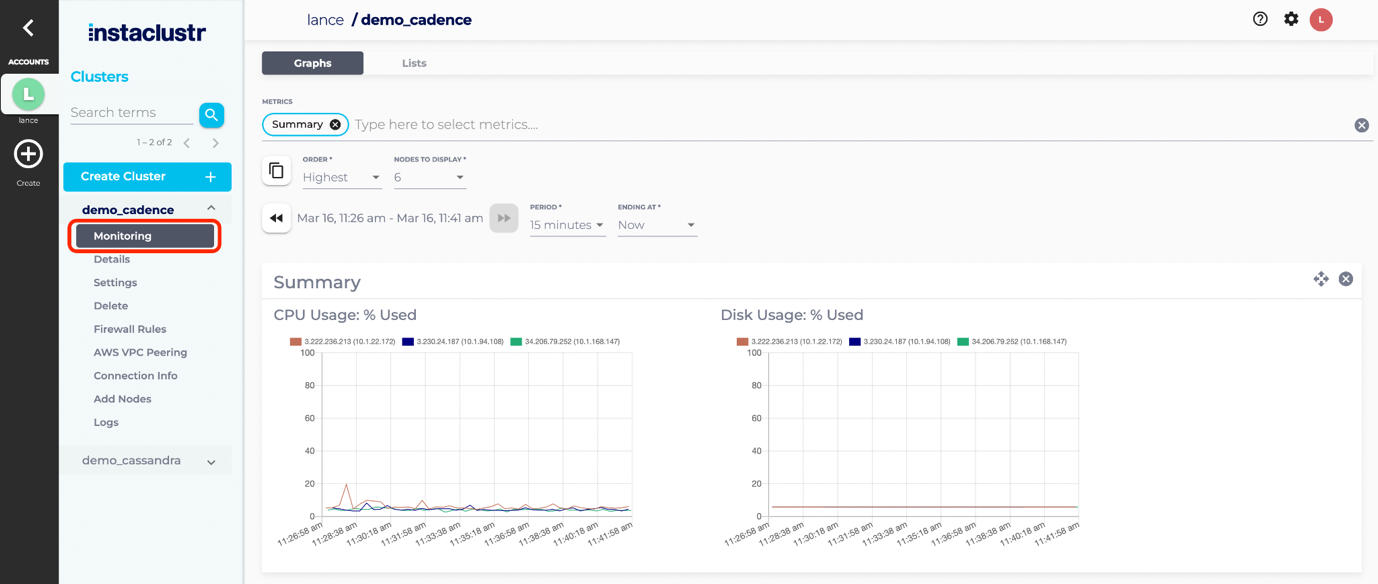Click the Create plus icon in sidebar
The height and width of the screenshot is (584, 1378).
coord(28,154)
